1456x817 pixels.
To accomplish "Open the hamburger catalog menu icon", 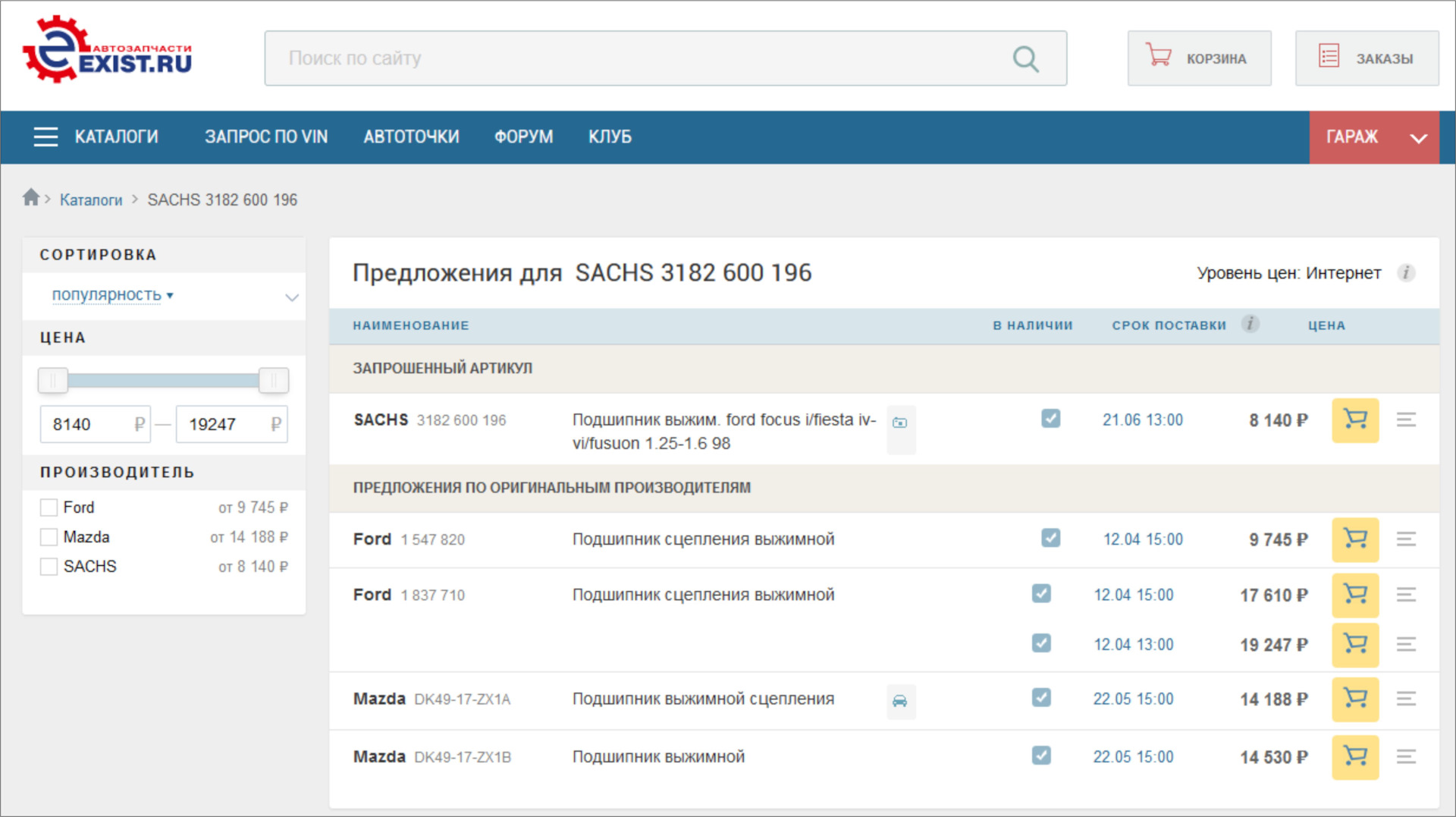I will 45,137.
